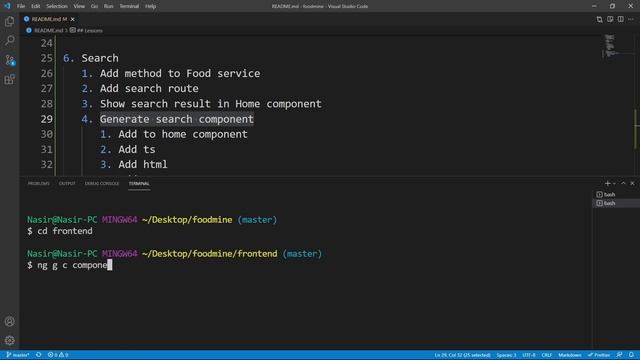Open the Accounts menu icon

tap(9, 322)
